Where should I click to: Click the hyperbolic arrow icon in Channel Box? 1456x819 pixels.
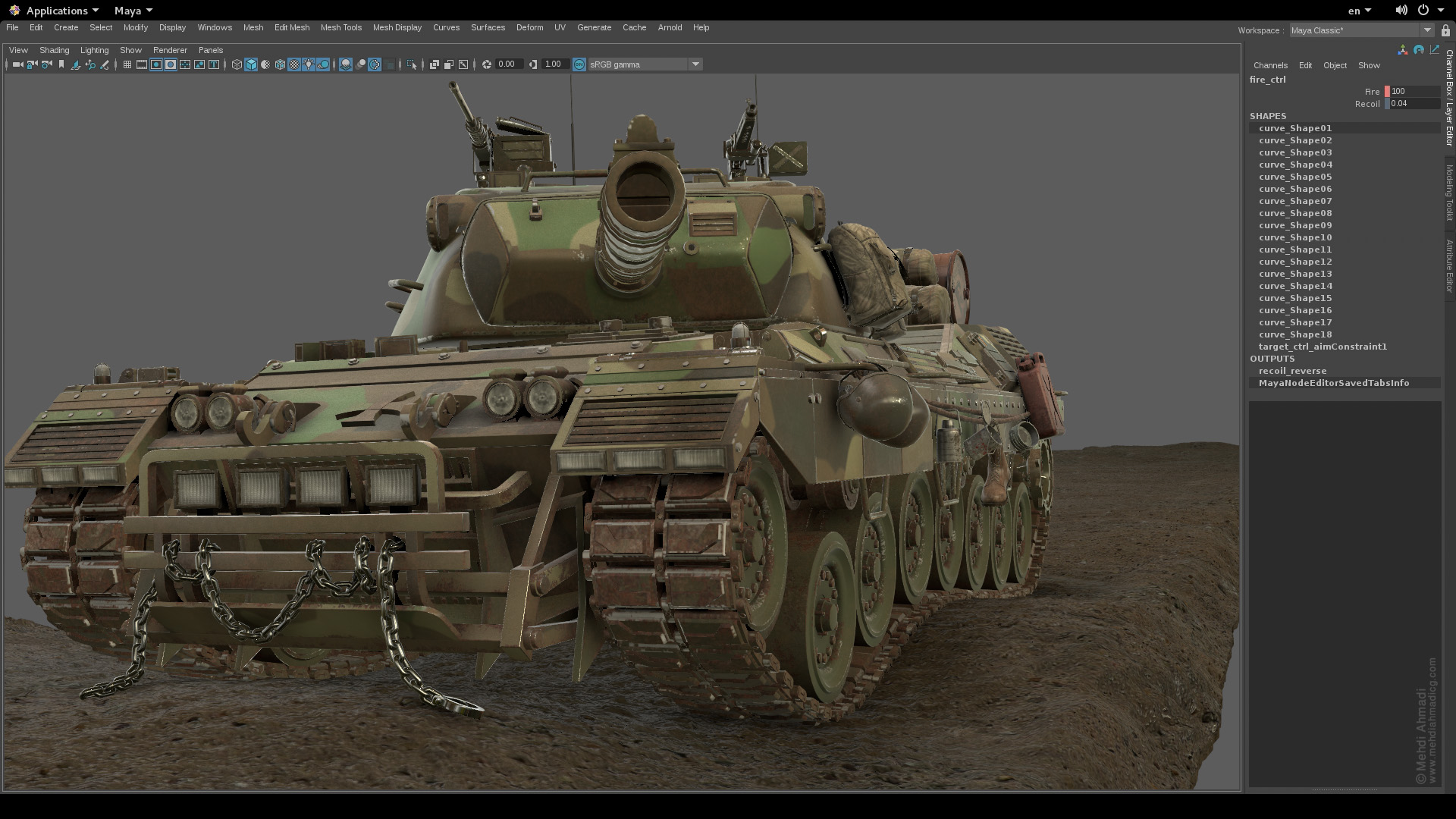pyautogui.click(x=1434, y=50)
